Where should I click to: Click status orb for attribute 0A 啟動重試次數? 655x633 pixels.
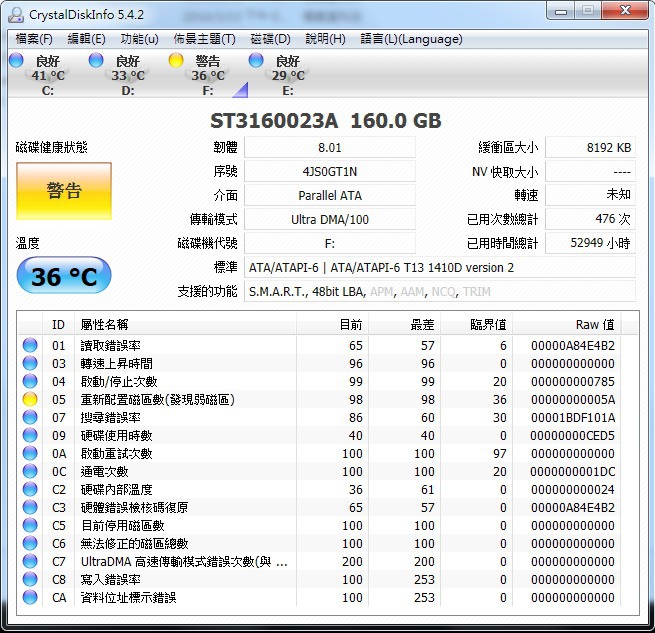tap(30, 453)
